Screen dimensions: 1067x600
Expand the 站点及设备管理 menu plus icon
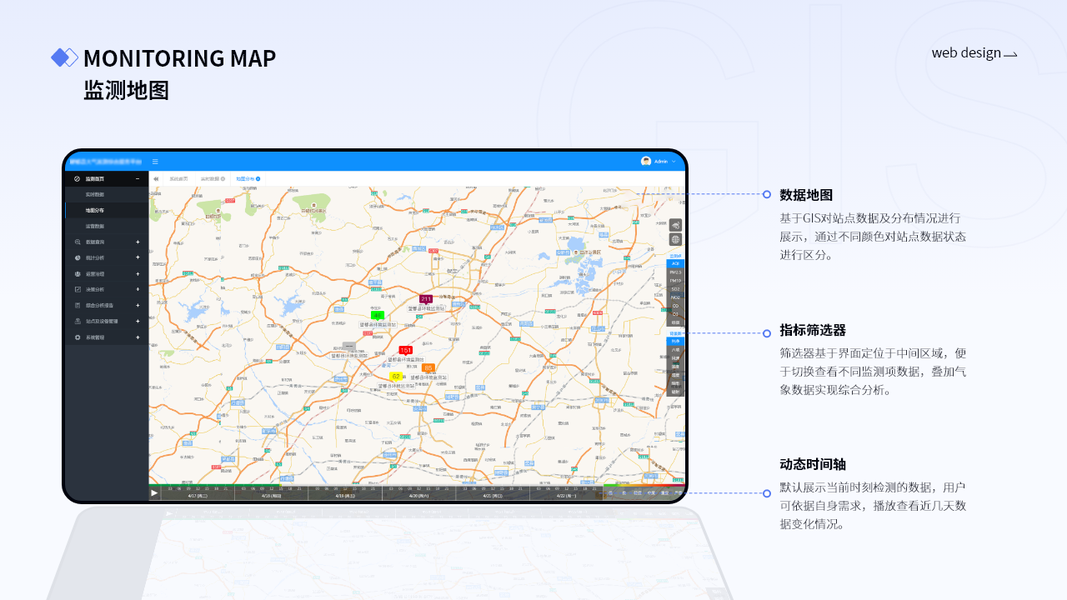click(x=137, y=321)
